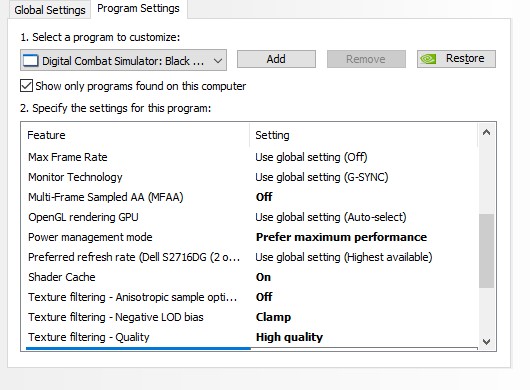Click the program icon beside Digital Combat Simulator
Image resolution: width=530 pixels, height=390 pixels.
click(30, 61)
